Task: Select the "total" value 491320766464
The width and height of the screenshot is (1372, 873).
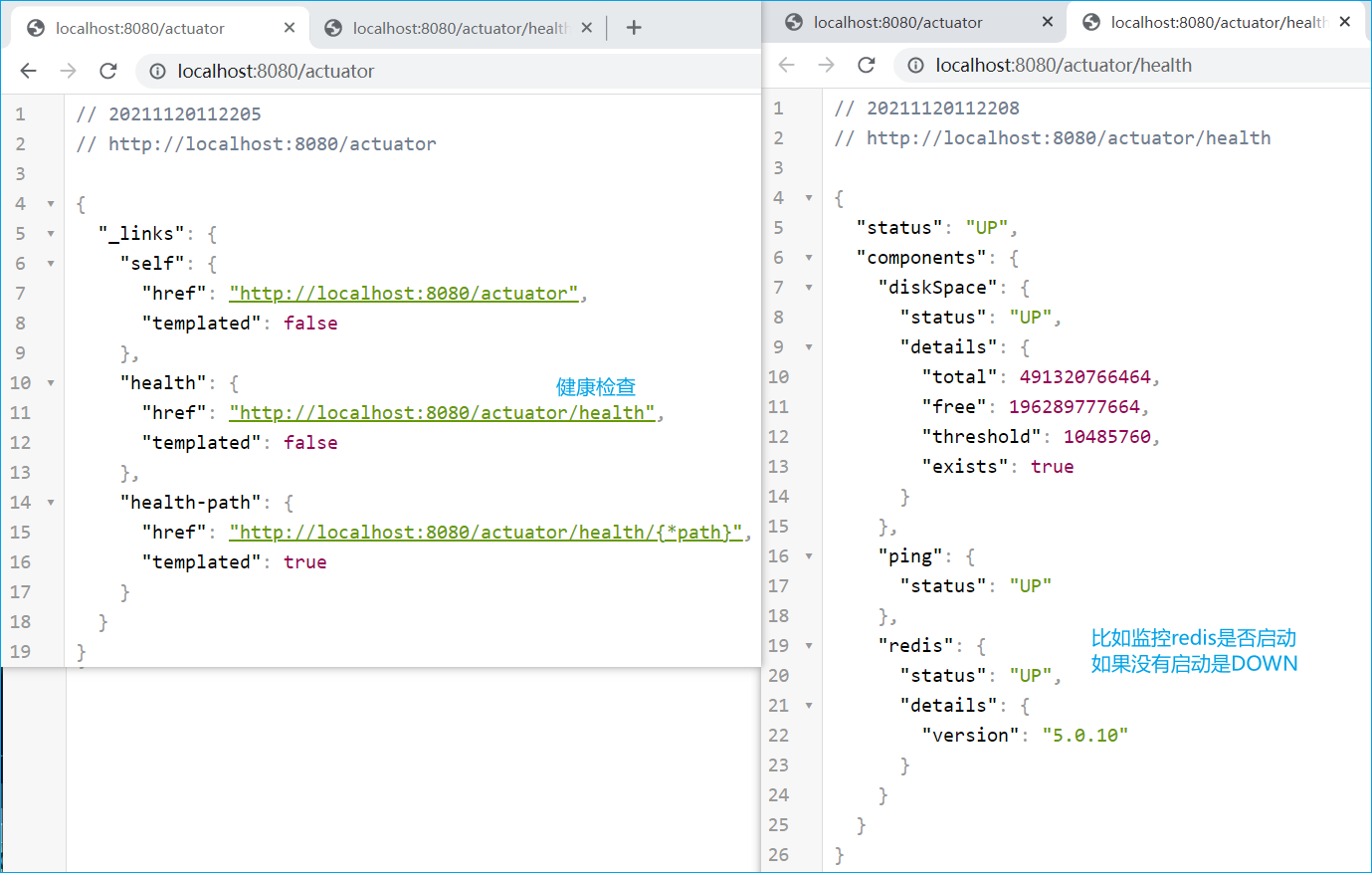Action: [1084, 377]
